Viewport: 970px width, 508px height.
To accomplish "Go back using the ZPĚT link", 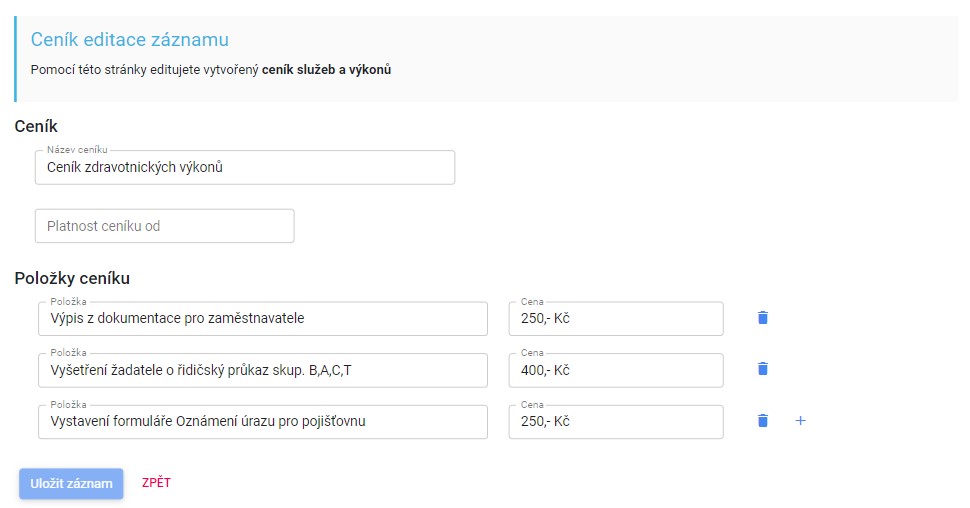I will (157, 483).
